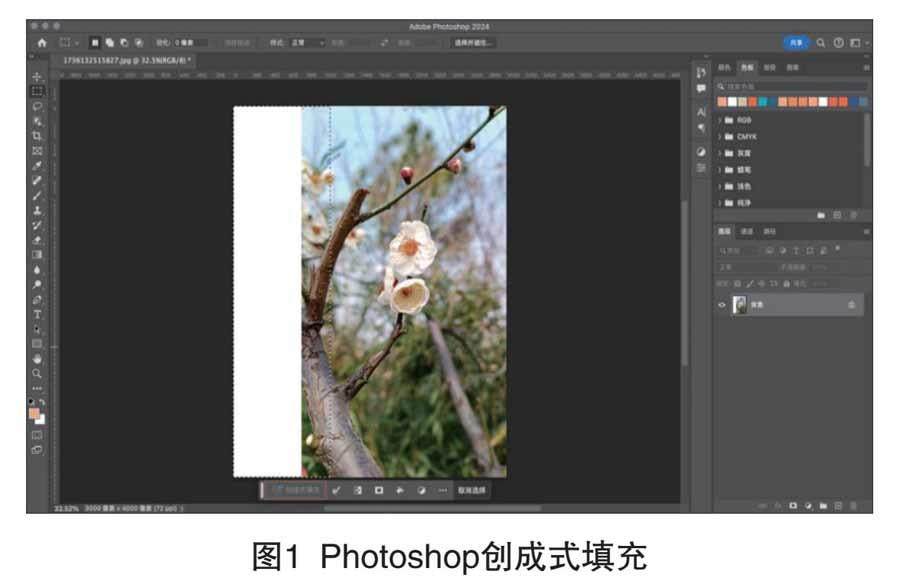
Task: Open Edit Toolbar three-dots in toolbox
Action: coord(37,389)
